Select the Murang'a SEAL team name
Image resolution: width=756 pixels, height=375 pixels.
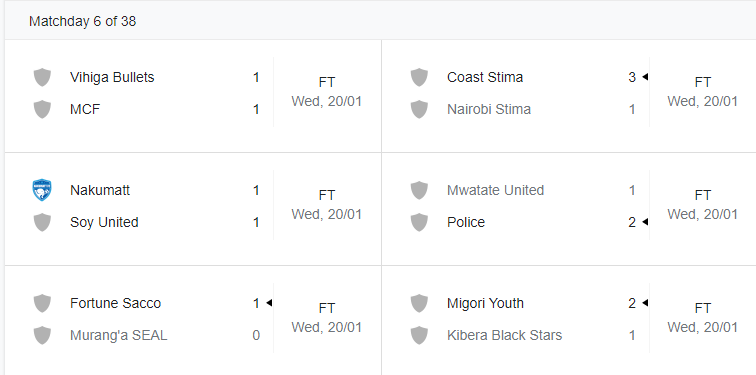(119, 335)
